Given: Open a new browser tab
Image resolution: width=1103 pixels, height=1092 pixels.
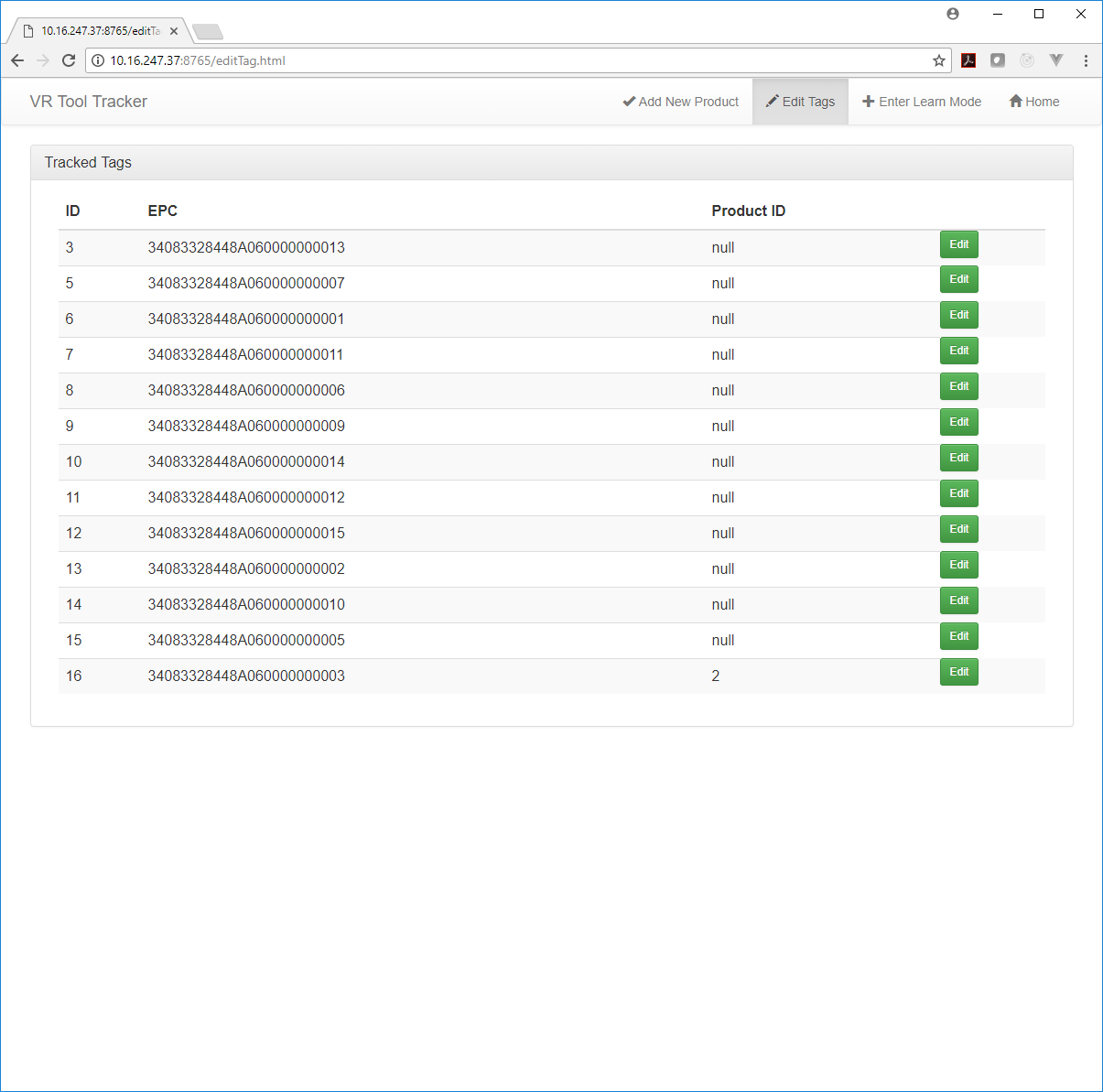Looking at the screenshot, I should pyautogui.click(x=209, y=32).
